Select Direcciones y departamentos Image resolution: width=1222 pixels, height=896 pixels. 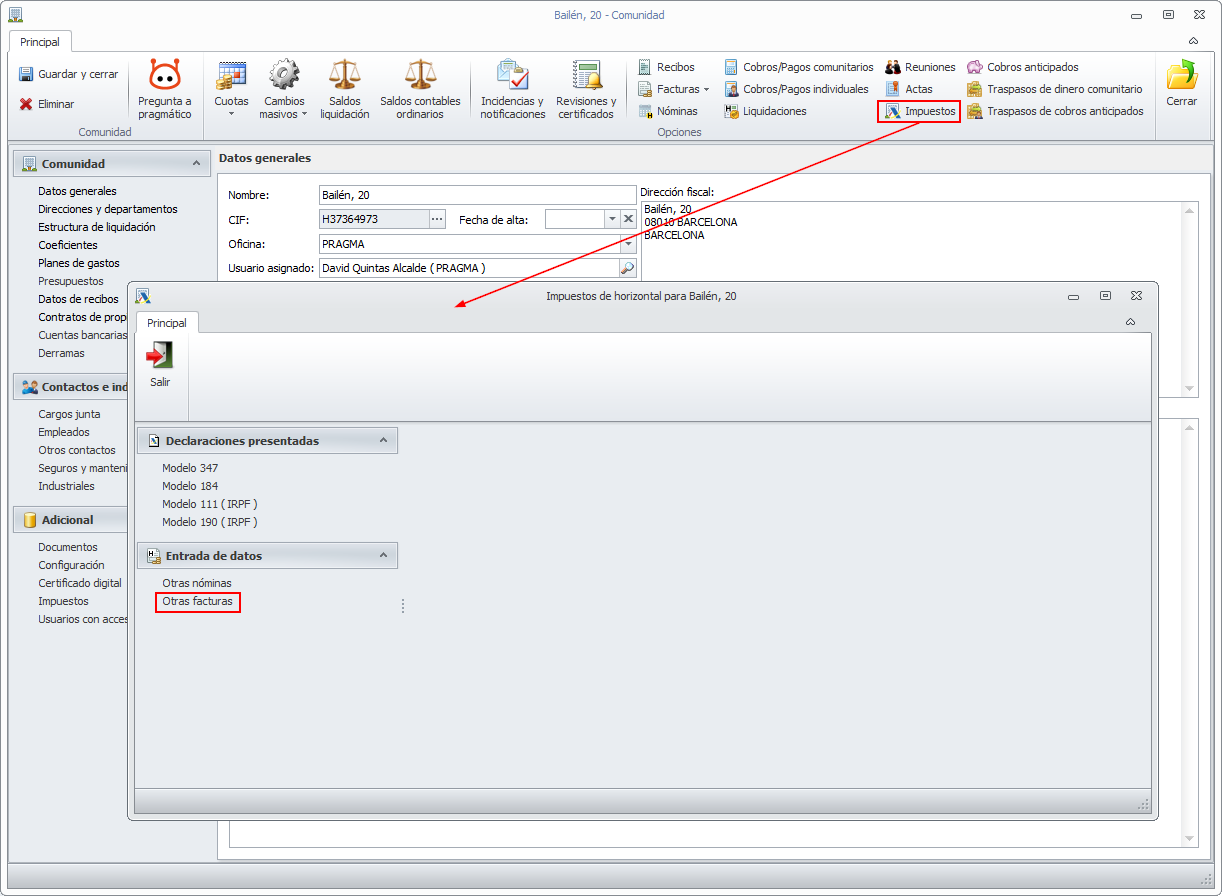click(108, 209)
